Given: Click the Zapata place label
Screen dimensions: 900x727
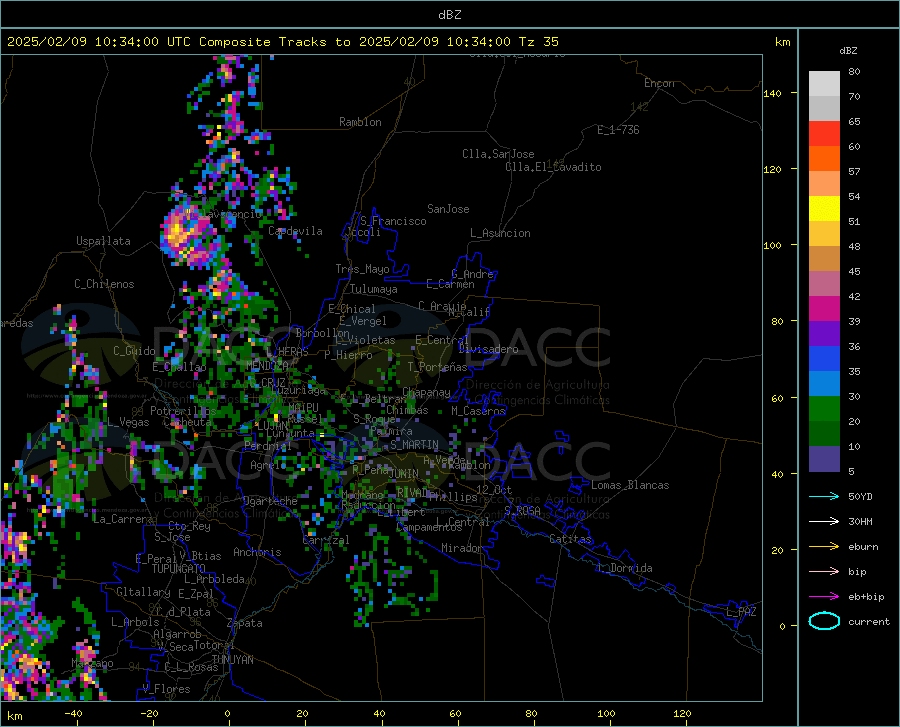Looking at the screenshot, I should [x=245, y=623].
